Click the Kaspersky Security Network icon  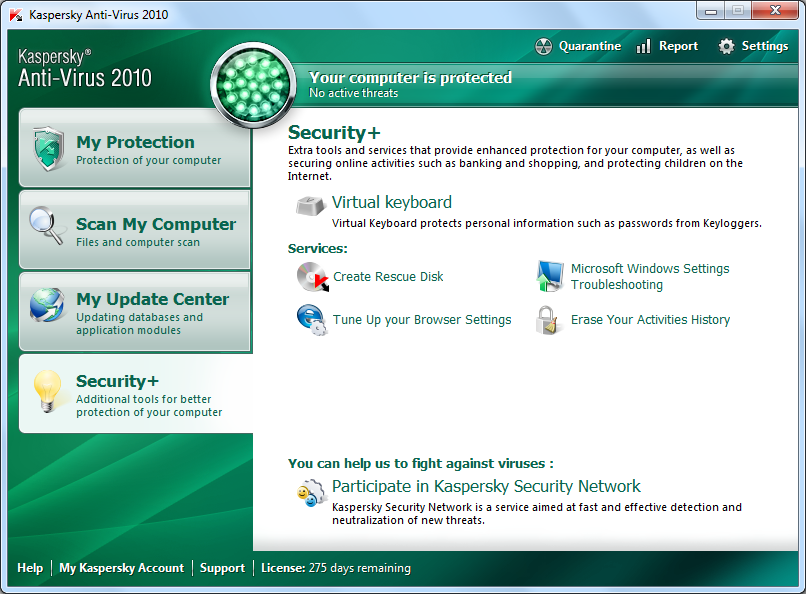[x=311, y=492]
